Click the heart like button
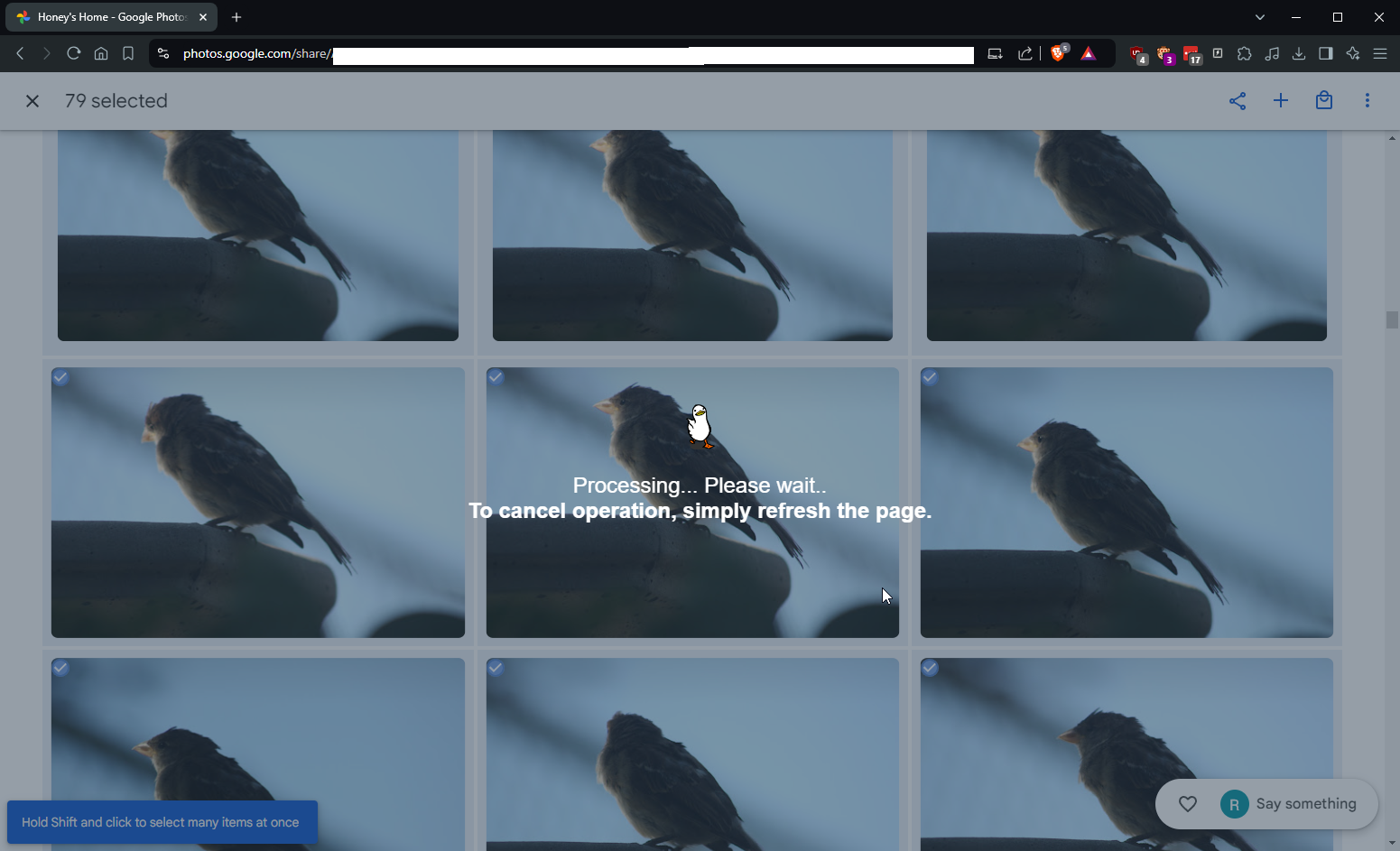The height and width of the screenshot is (851, 1400). coord(1188,803)
